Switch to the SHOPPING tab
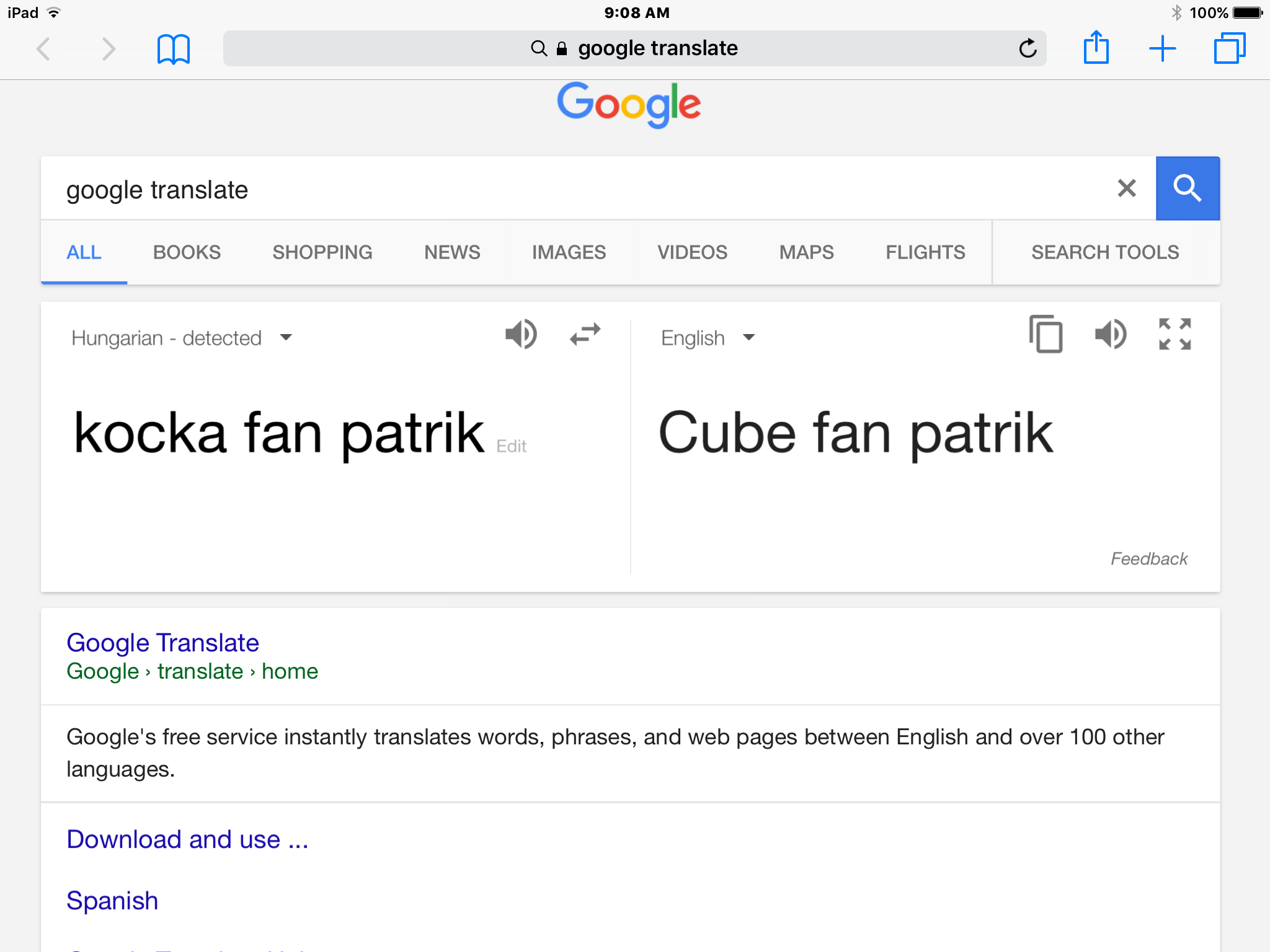 coord(322,252)
